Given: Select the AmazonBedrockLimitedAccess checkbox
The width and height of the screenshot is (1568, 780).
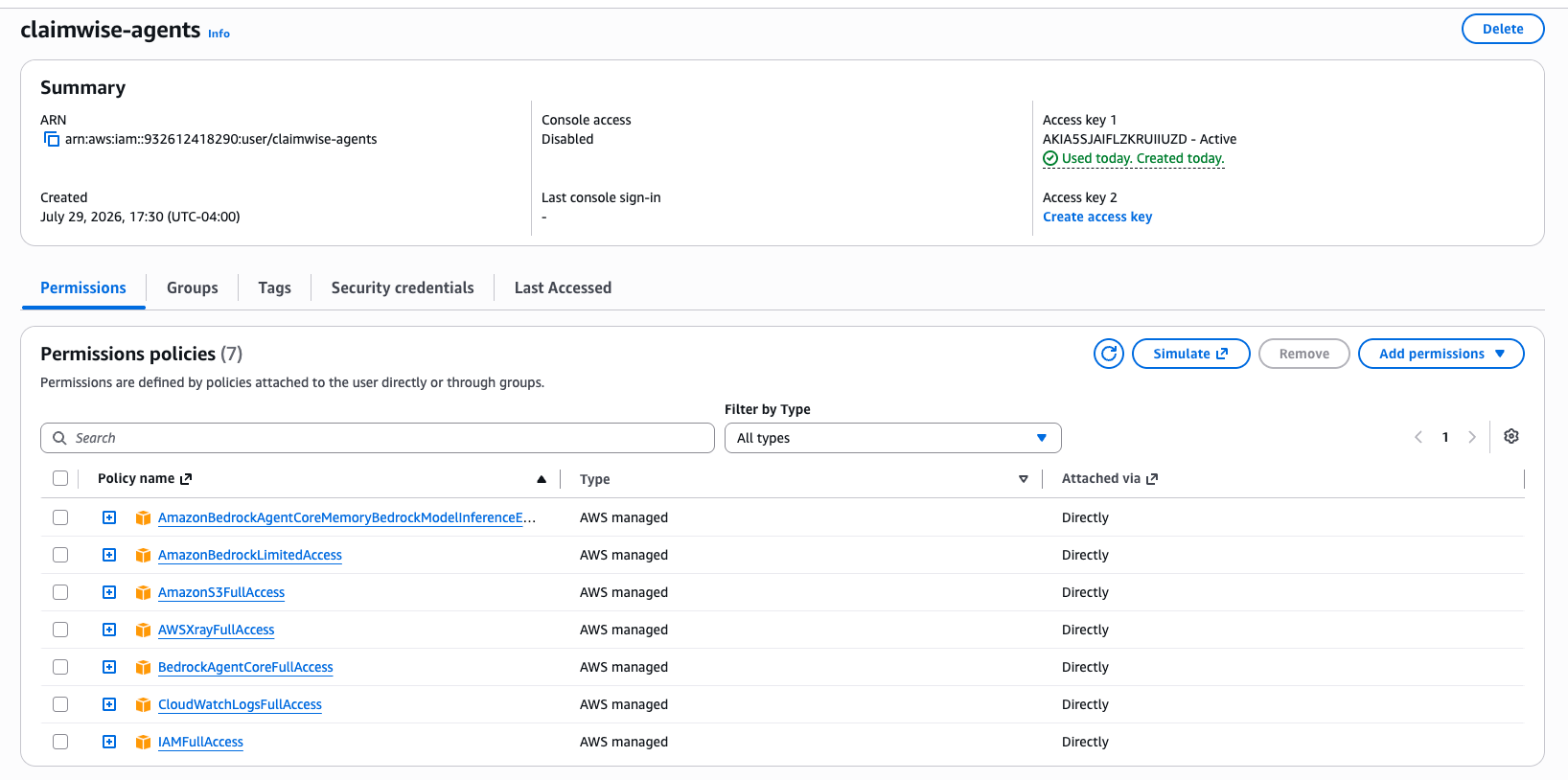Looking at the screenshot, I should [60, 555].
